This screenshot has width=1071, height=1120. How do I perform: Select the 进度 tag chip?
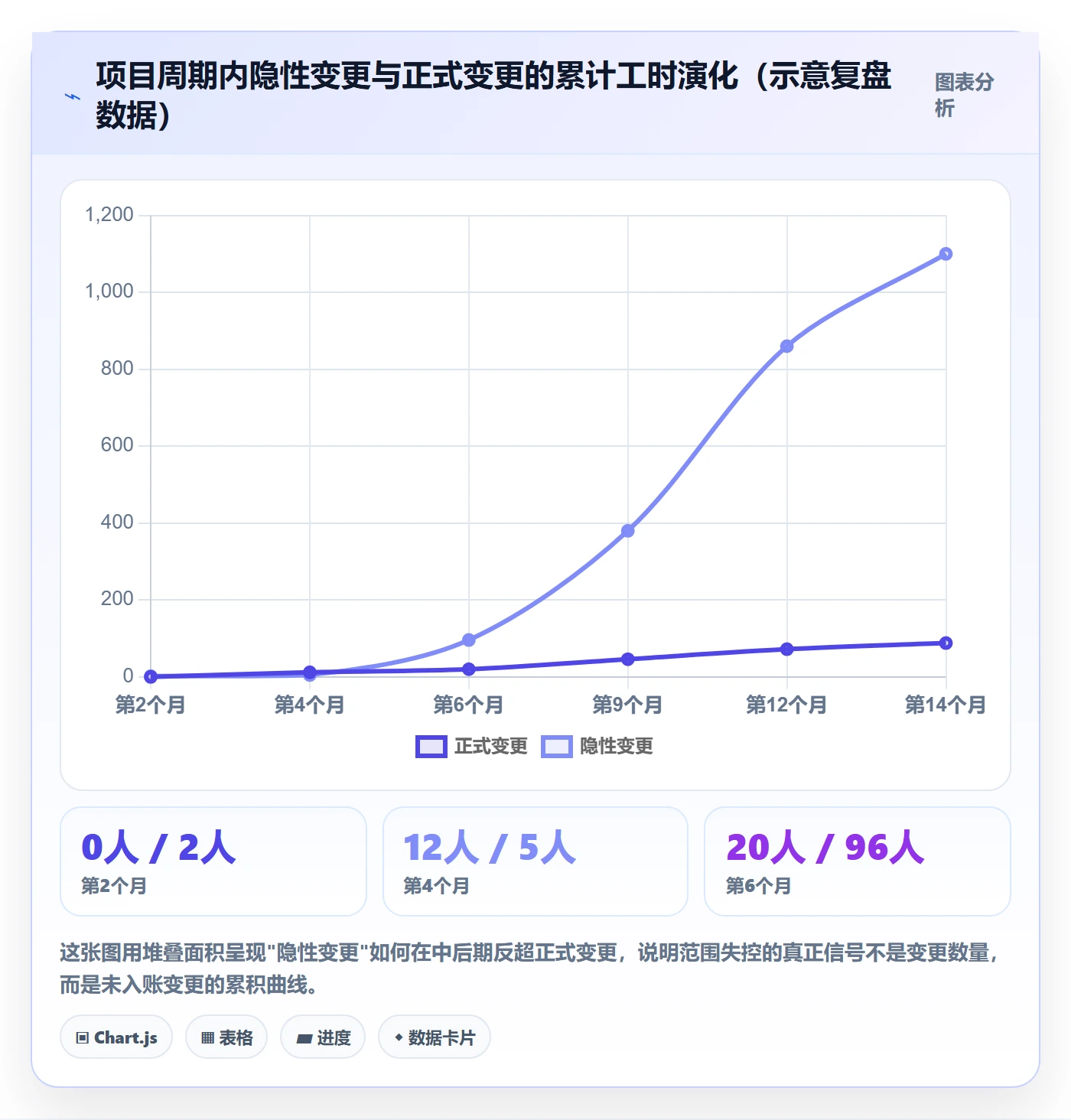tap(323, 1037)
